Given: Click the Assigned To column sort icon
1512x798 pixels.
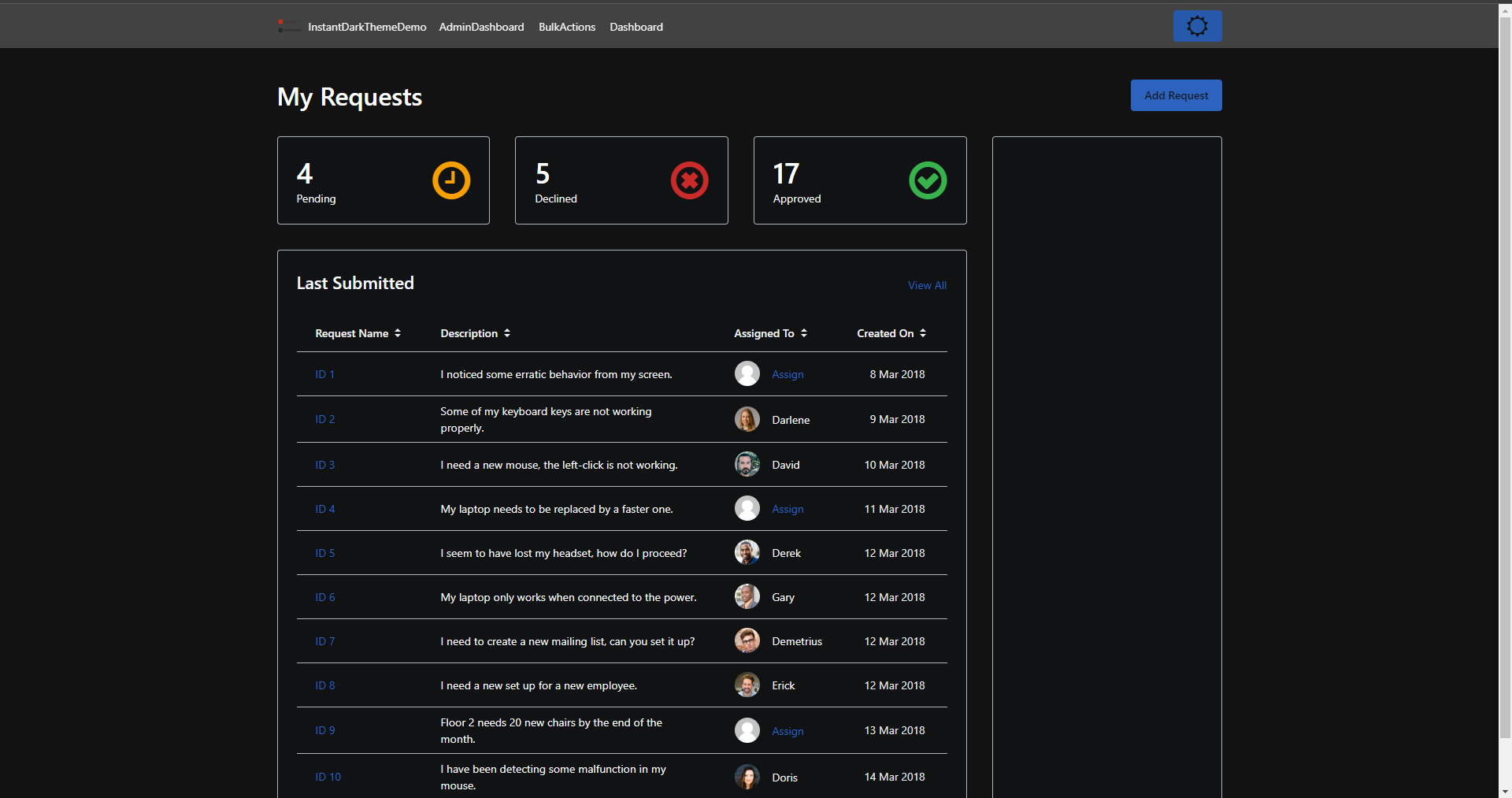Looking at the screenshot, I should pyautogui.click(x=804, y=332).
